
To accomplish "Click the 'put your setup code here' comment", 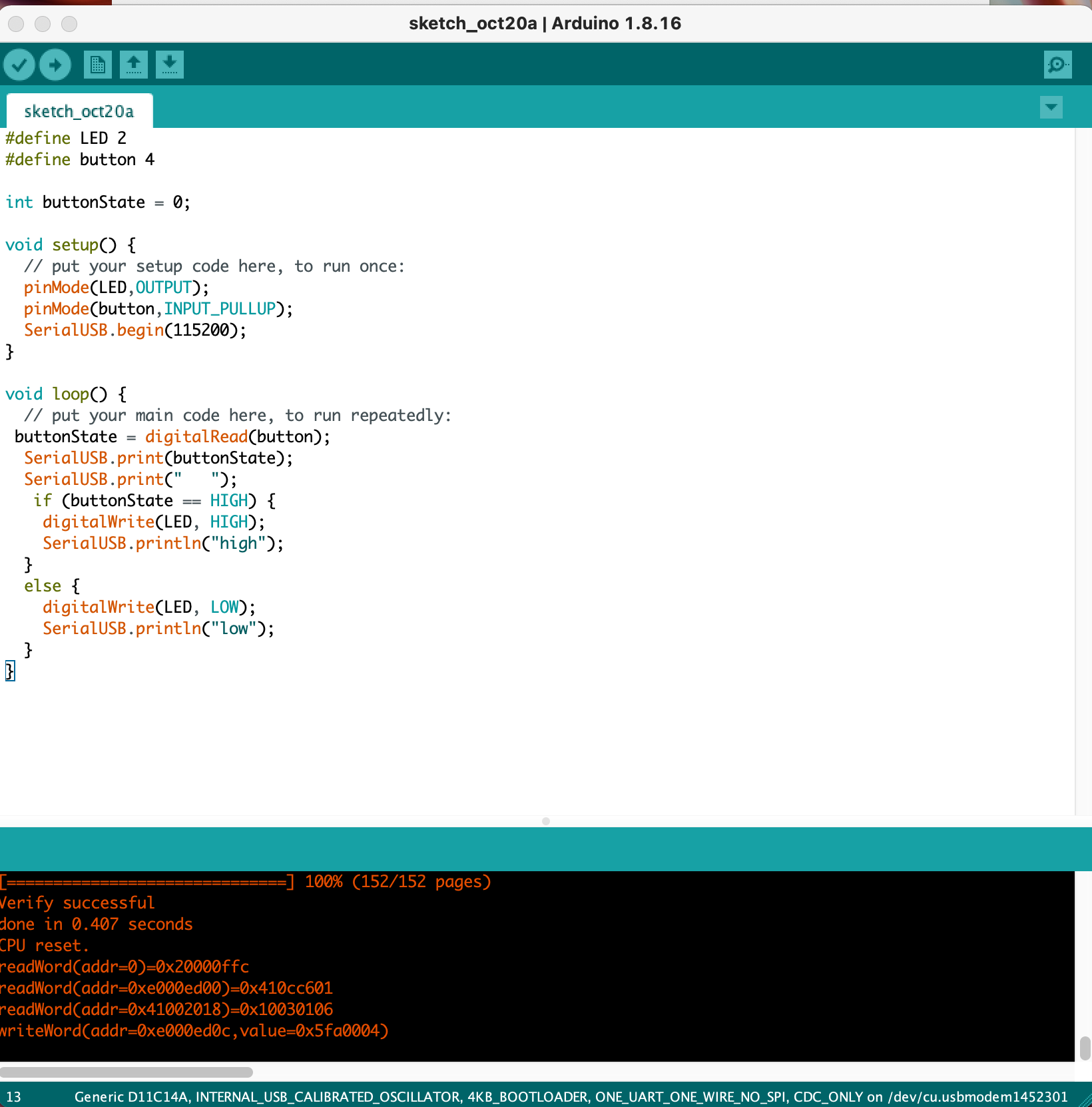I will click(x=214, y=266).
